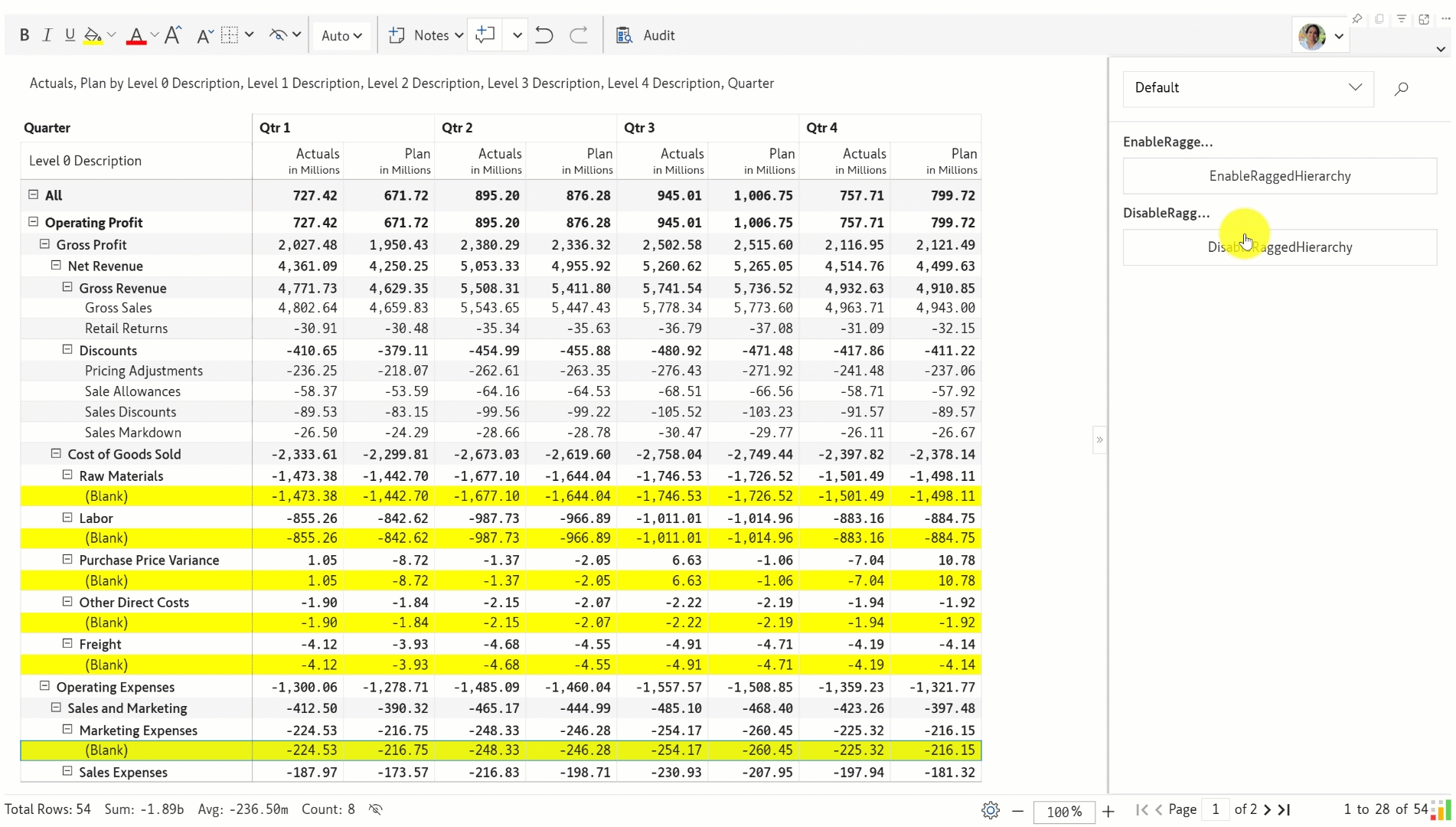Click the search magnifier in side panel
Screen dimensions: 1456x827
tap(1401, 89)
